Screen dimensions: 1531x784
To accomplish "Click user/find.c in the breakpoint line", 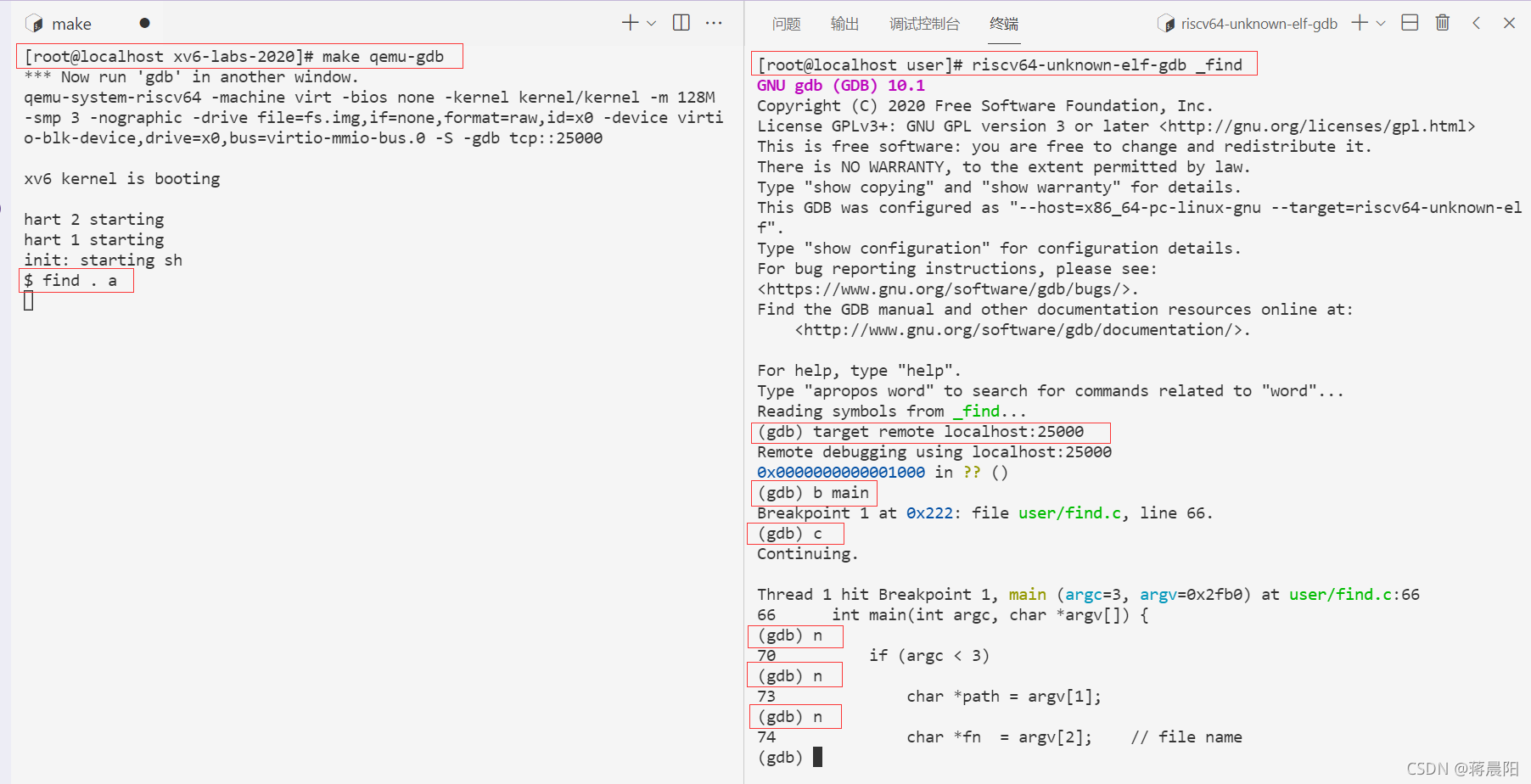I will point(1069,513).
